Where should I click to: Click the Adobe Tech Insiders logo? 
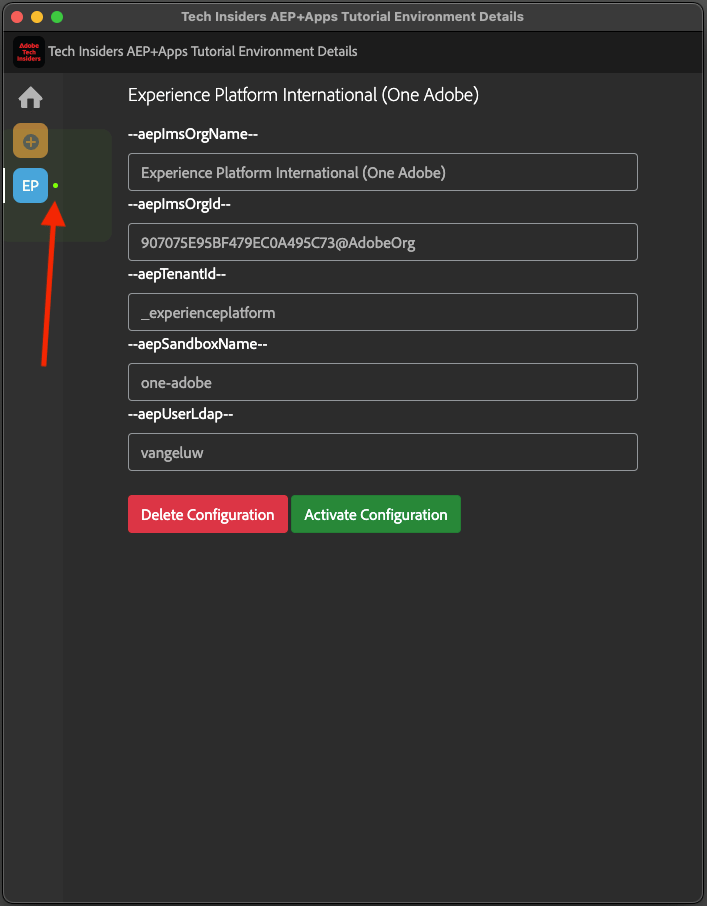click(x=29, y=52)
